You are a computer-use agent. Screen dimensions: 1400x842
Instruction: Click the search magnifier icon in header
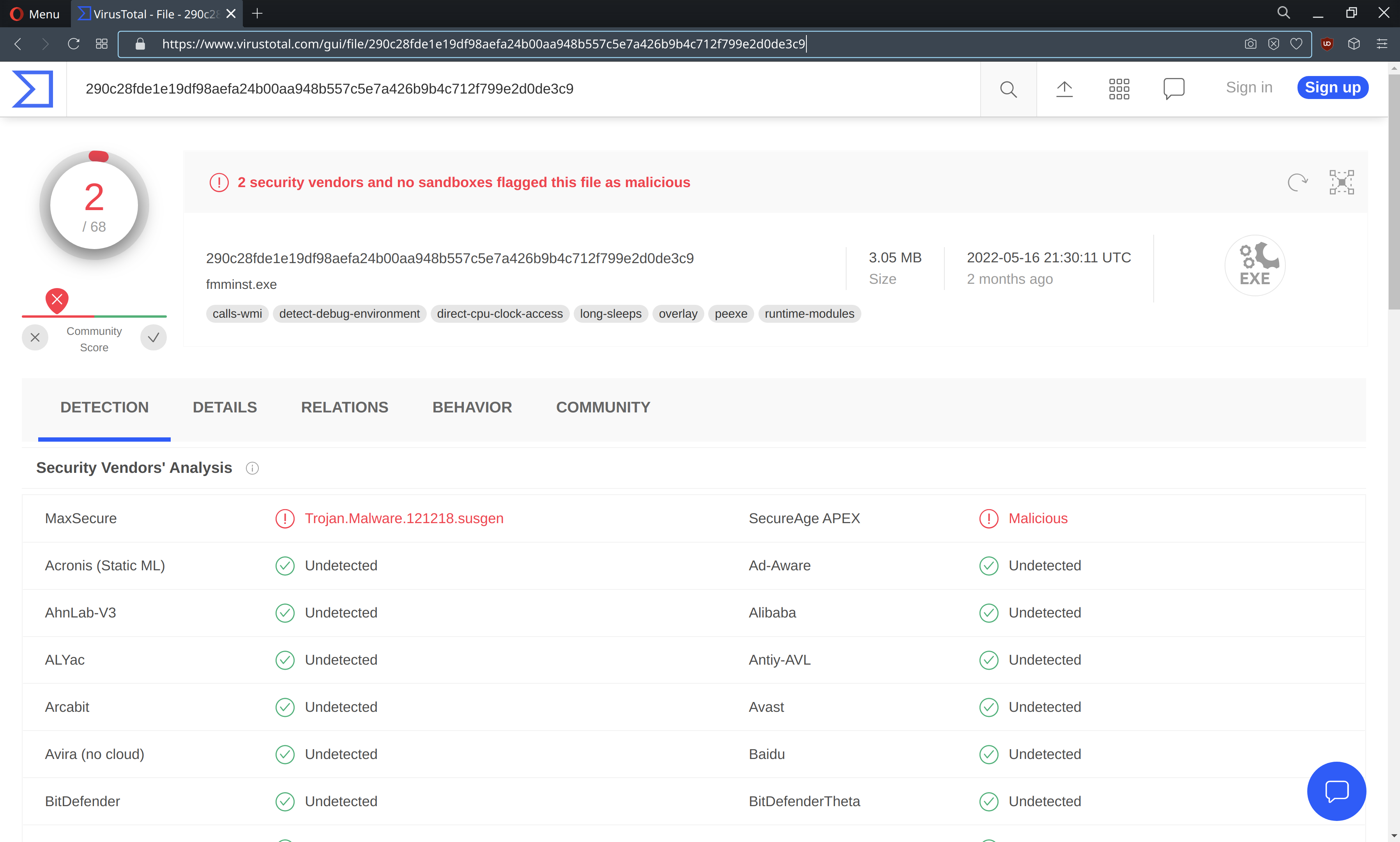click(1008, 89)
